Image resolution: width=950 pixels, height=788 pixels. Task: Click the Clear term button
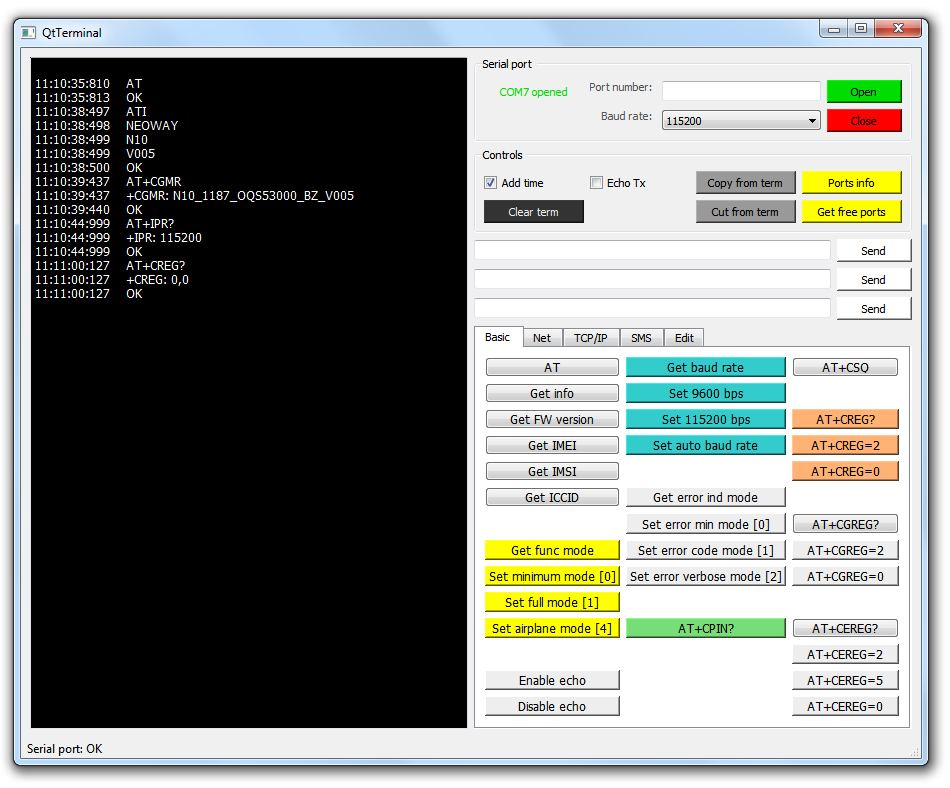tap(534, 212)
